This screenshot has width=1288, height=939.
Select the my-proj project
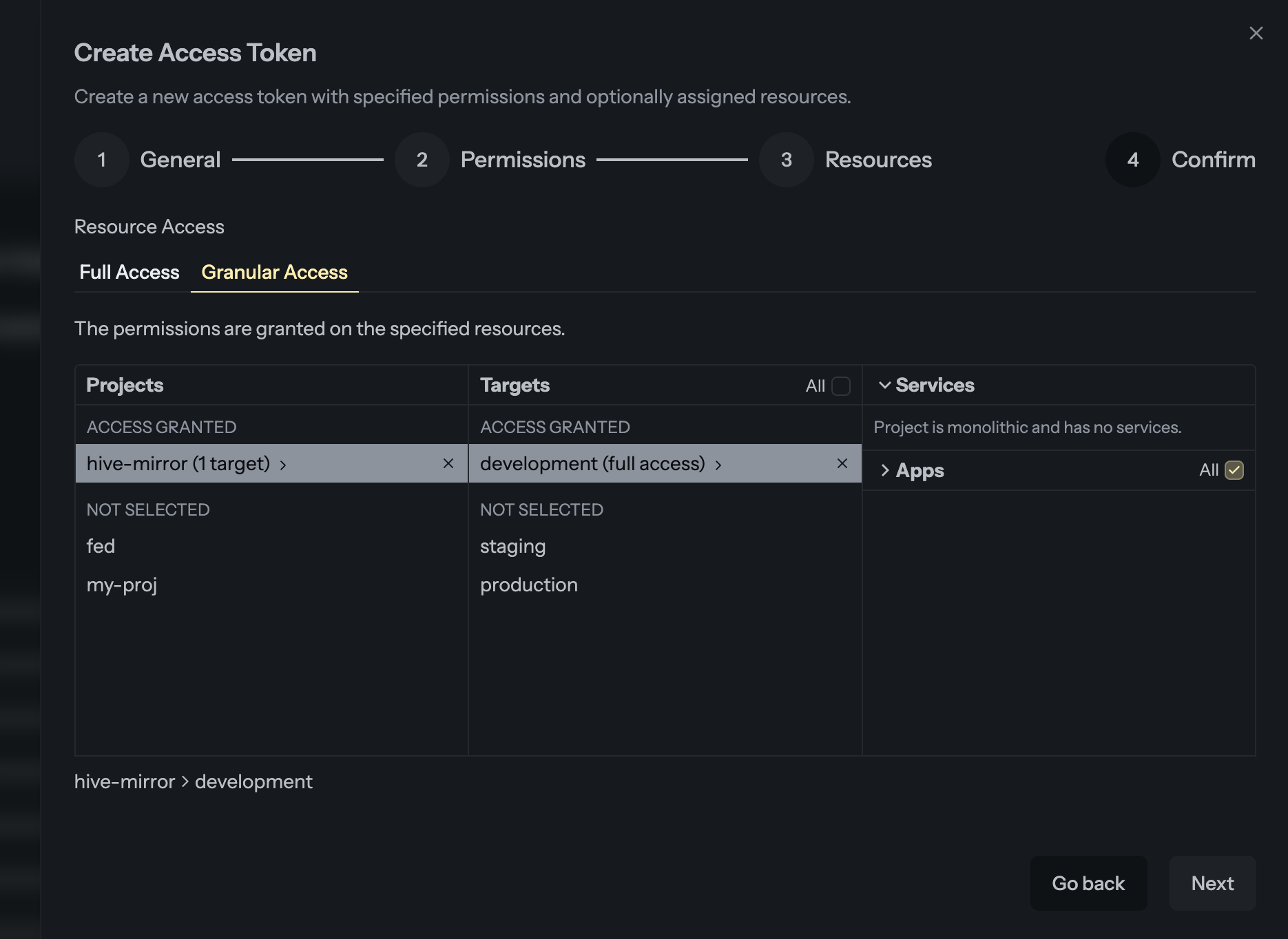click(x=122, y=584)
